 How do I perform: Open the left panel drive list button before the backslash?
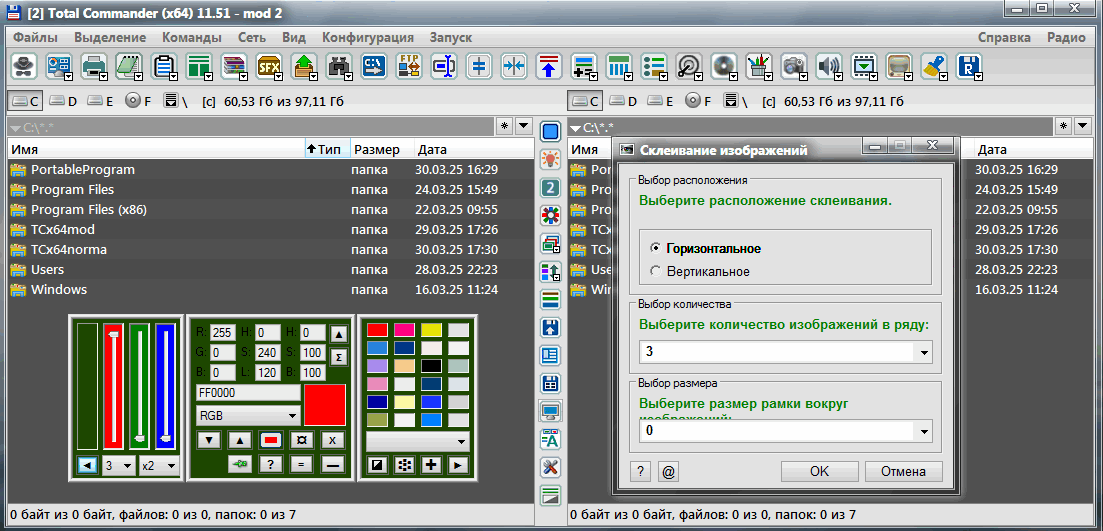[170, 101]
